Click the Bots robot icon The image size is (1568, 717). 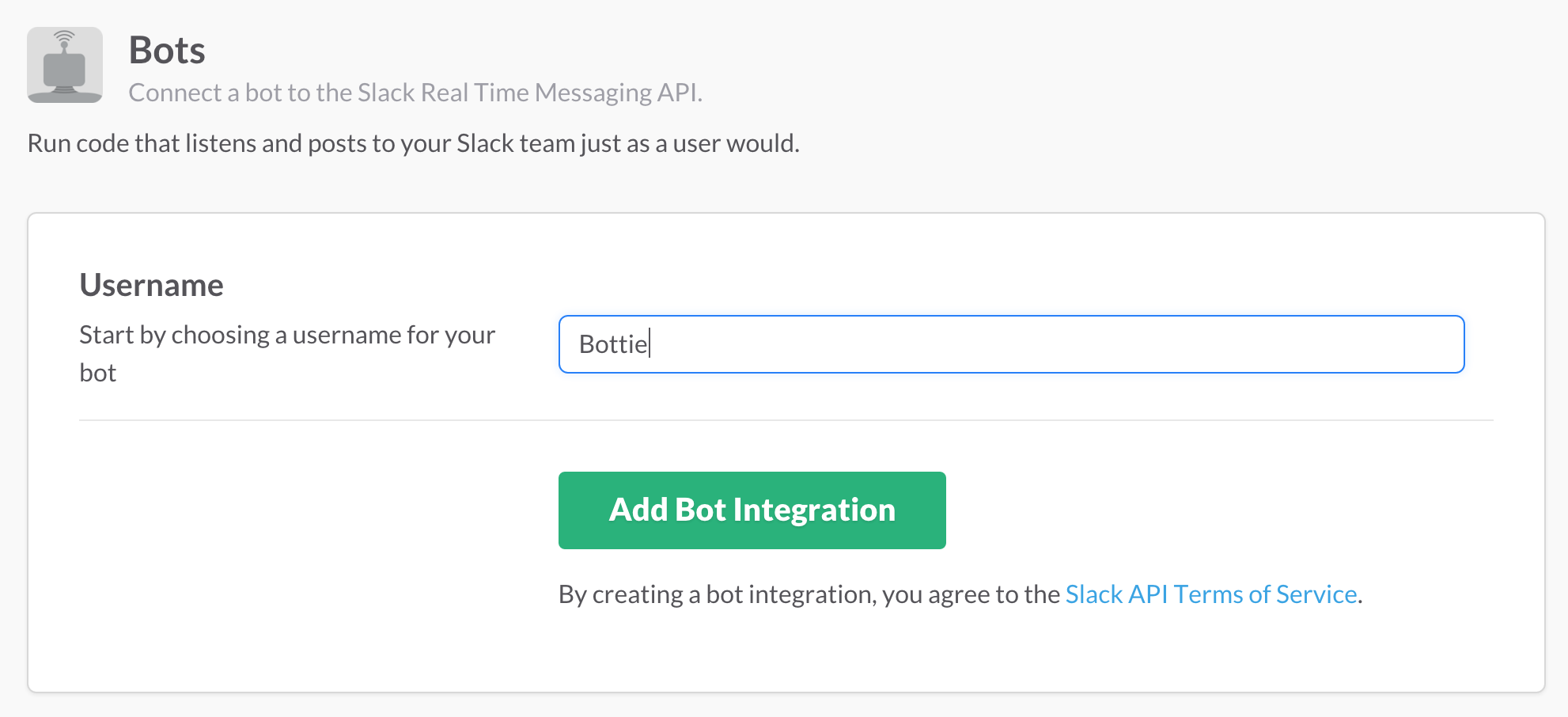[65, 65]
